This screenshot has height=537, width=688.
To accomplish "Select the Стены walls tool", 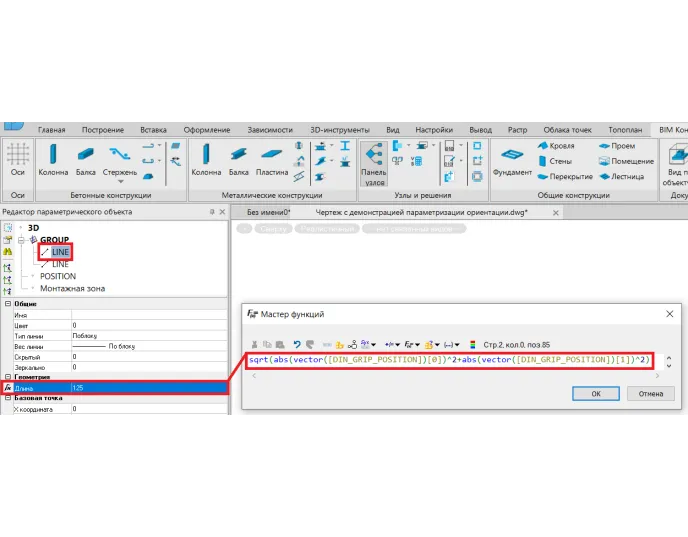I will pyautogui.click(x=555, y=161).
